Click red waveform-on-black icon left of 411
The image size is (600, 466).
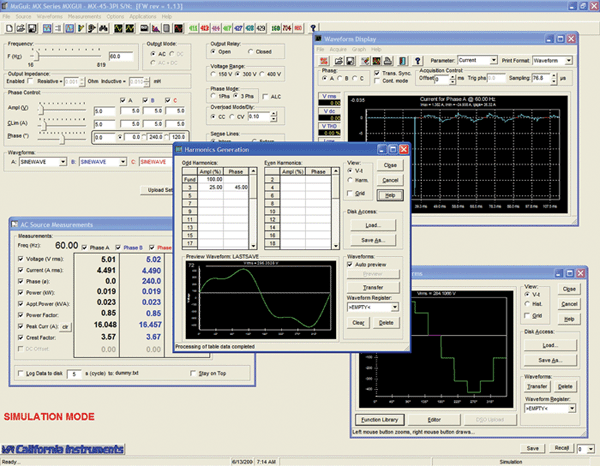(178, 28)
